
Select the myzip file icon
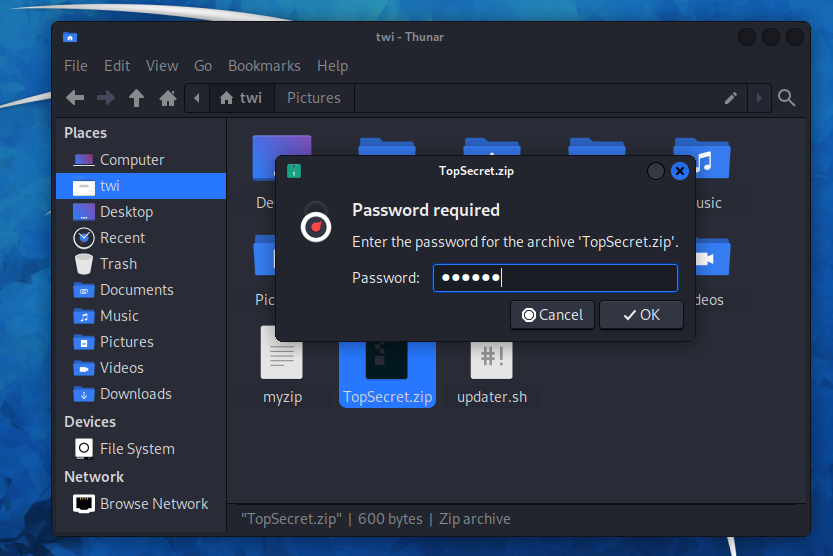[x=281, y=355]
